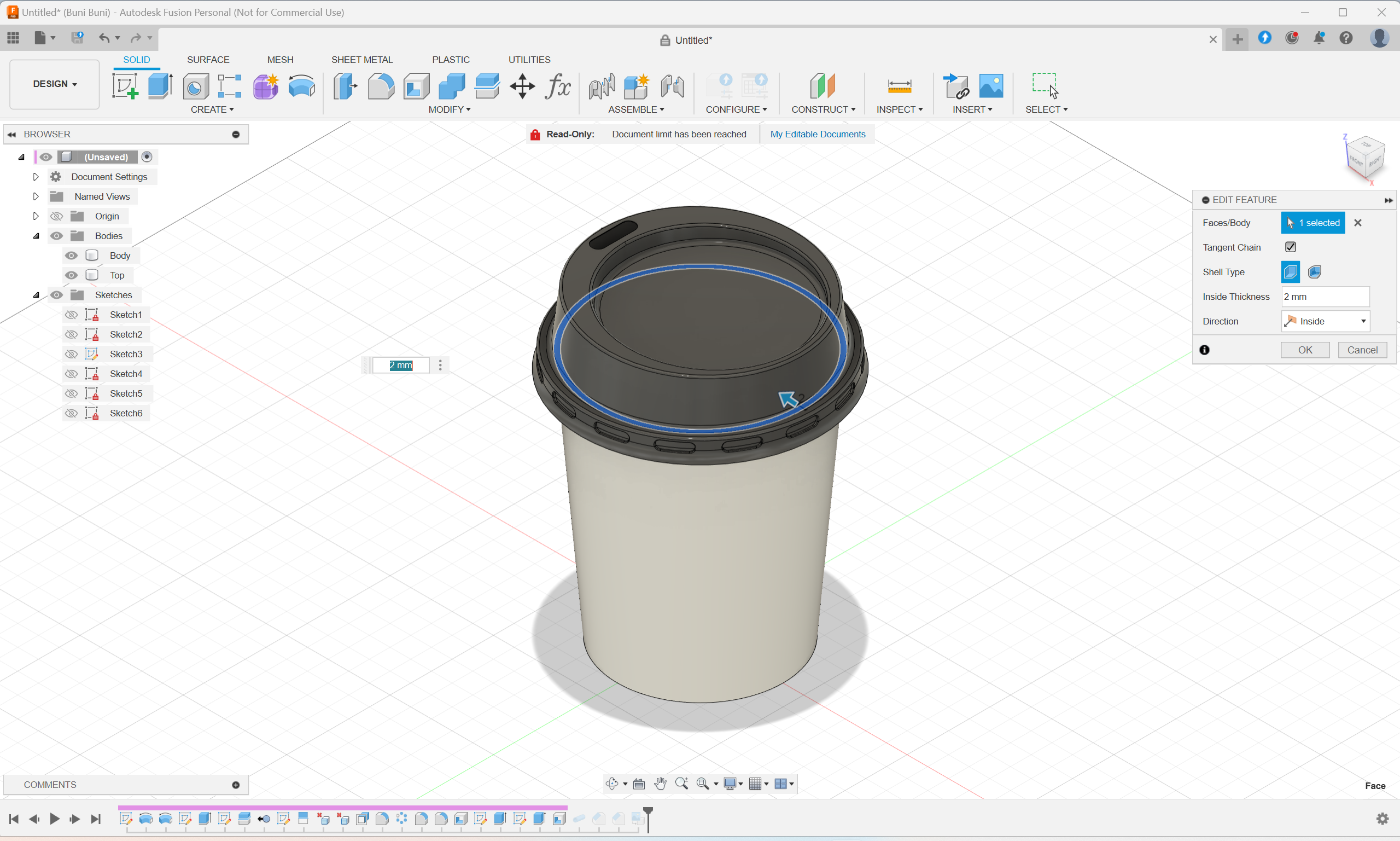Click the Extrude tool icon
The width and height of the screenshot is (1400, 841).
(x=160, y=86)
